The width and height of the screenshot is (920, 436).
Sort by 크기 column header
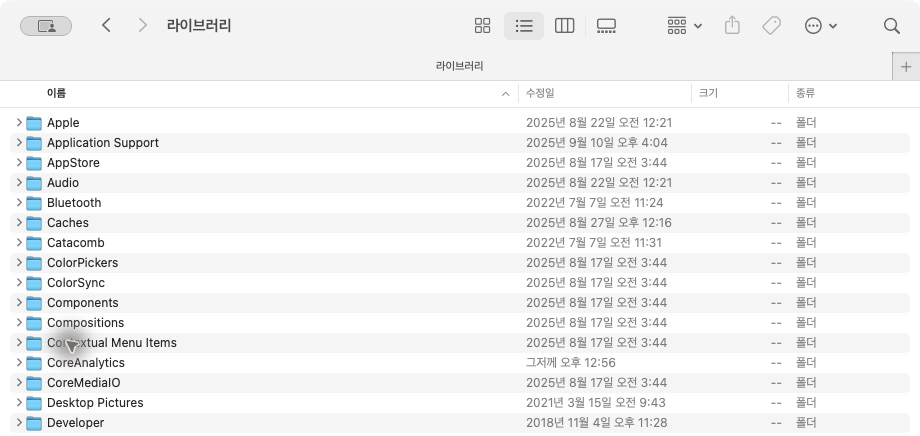click(x=708, y=93)
